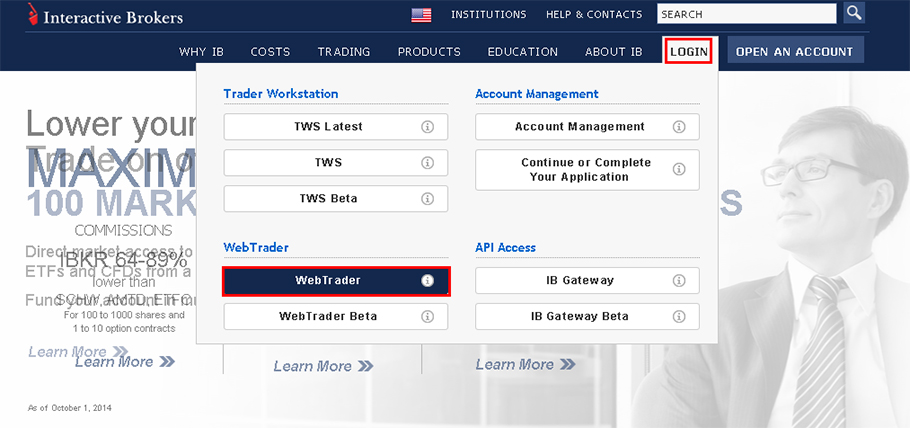The height and width of the screenshot is (428, 910).
Task: Open WebTrader Beta
Action: [335, 316]
